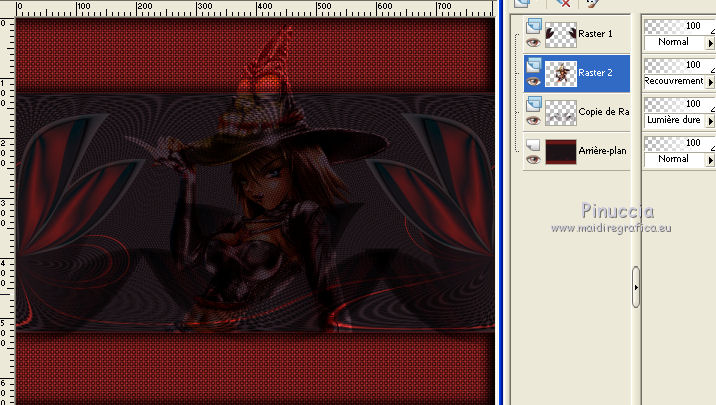Screen dimensions: 716x405
Task: Toggle the Arrière-plan layer visibility eye
Action: (x=533, y=159)
